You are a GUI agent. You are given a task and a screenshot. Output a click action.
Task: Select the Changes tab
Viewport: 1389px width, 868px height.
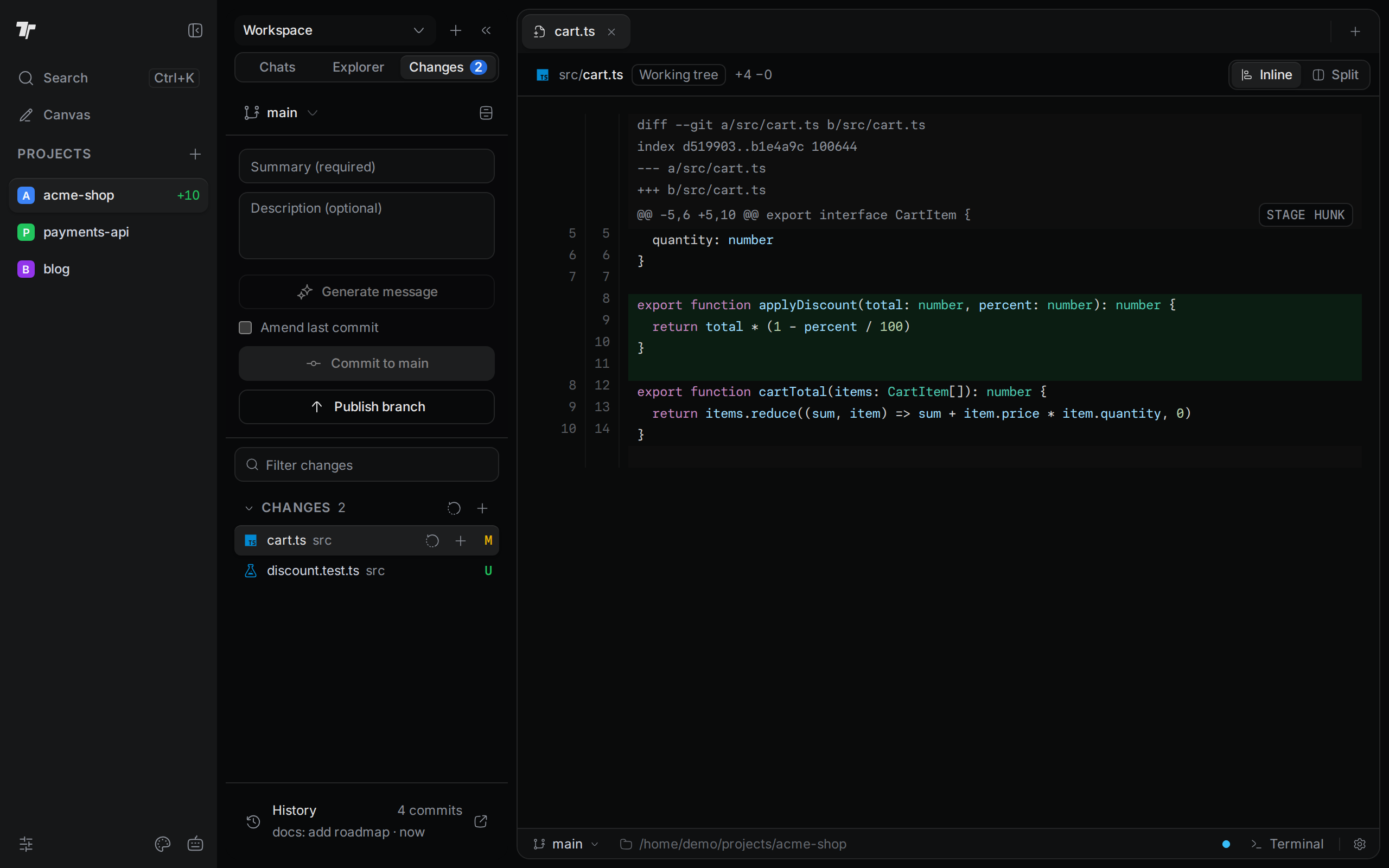click(x=448, y=67)
